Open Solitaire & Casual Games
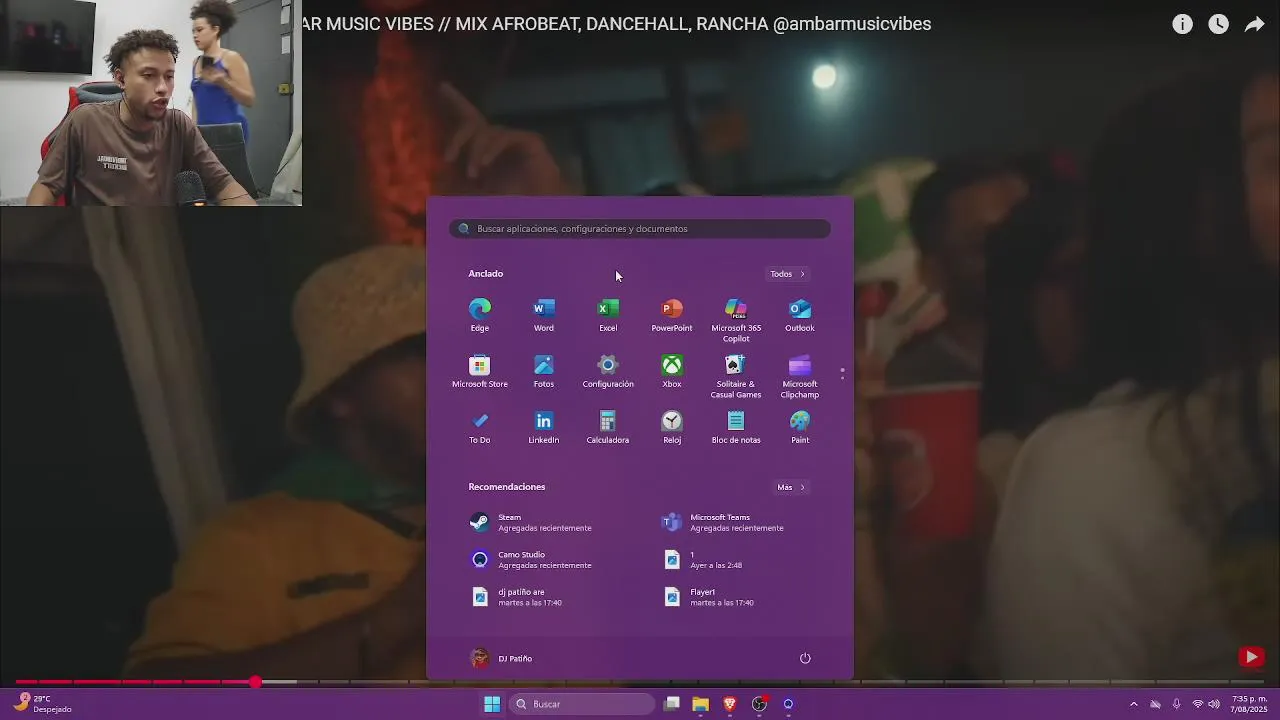 coord(736,376)
